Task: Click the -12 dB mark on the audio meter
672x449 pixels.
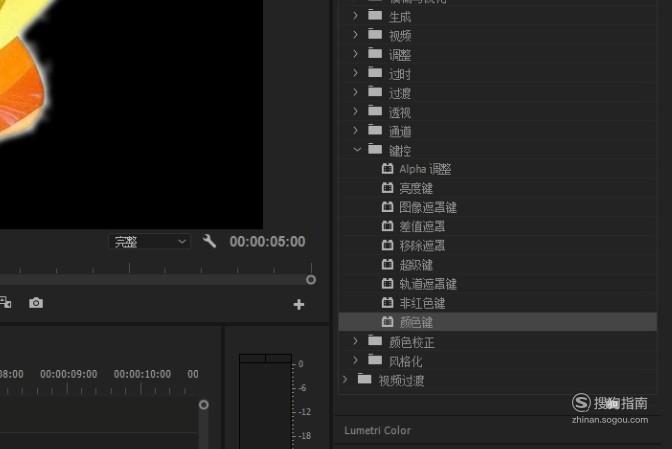Action: coord(305,412)
